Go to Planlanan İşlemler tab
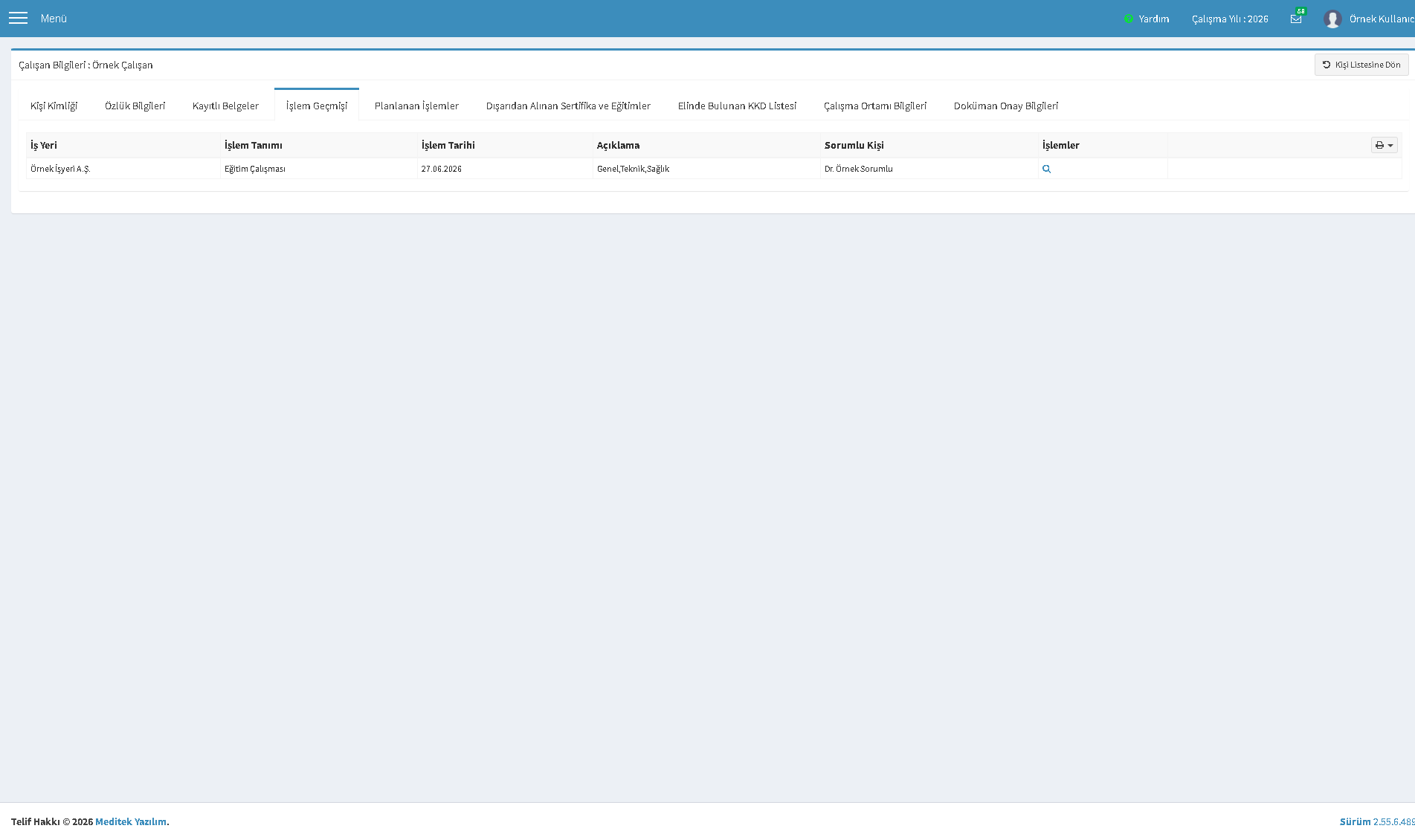Viewport: 1415px width, 840px height. (416, 106)
